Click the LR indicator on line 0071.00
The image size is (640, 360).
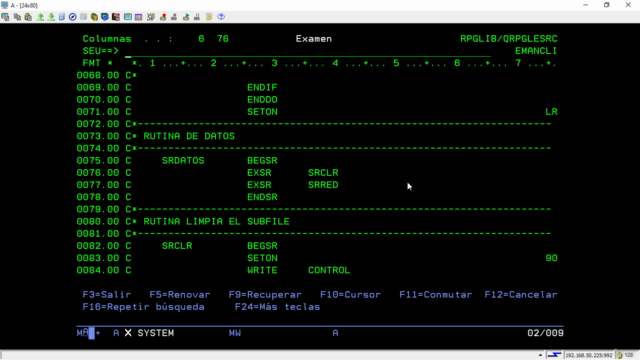coord(551,112)
